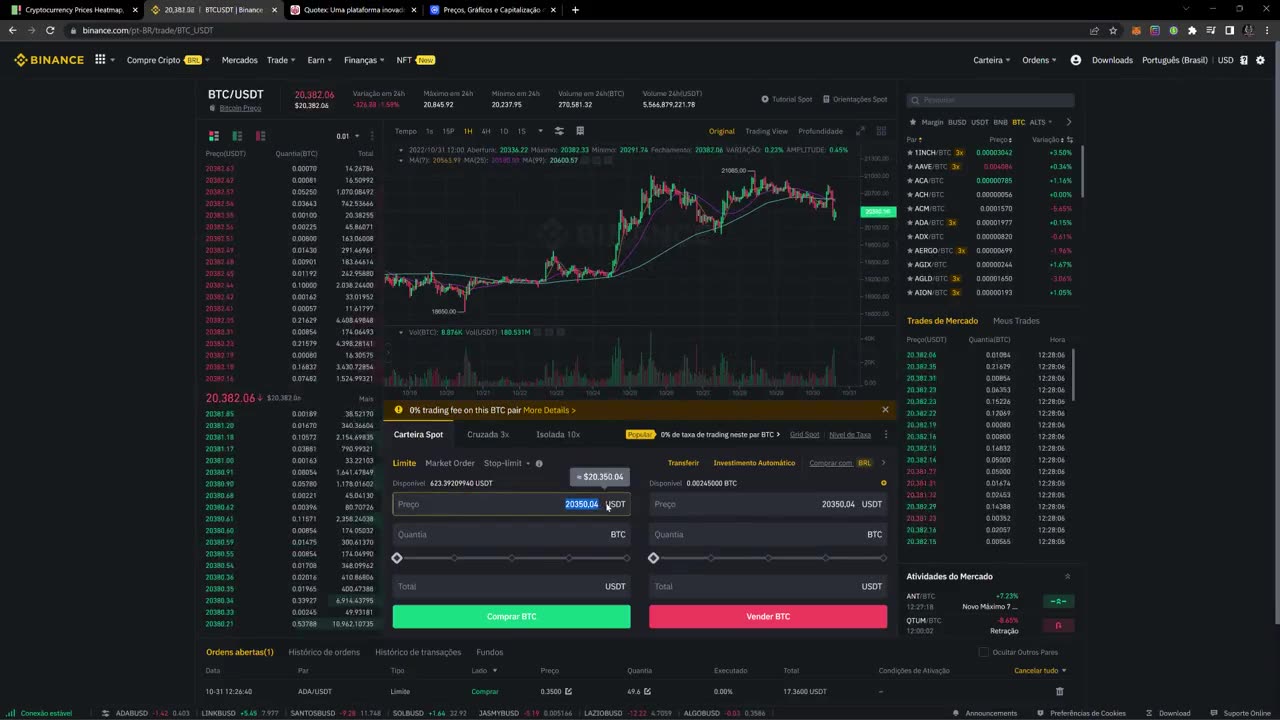The image size is (1280, 720).
Task: Click the Tutorial Spot play icon
Action: 765,99
